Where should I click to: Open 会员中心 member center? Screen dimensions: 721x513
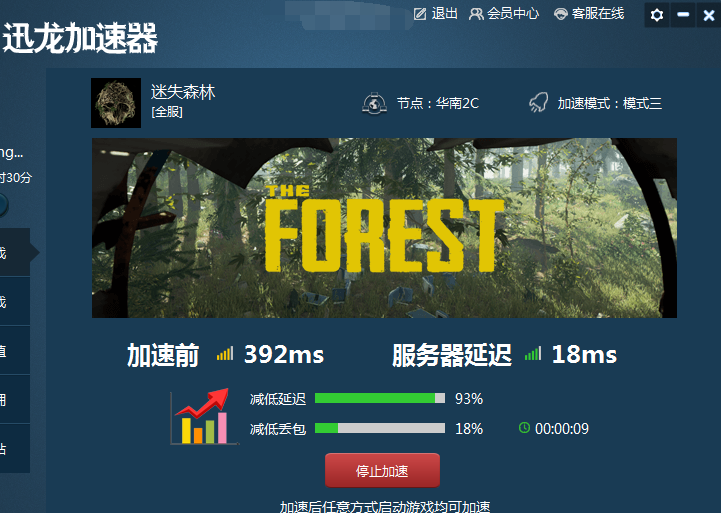point(504,14)
